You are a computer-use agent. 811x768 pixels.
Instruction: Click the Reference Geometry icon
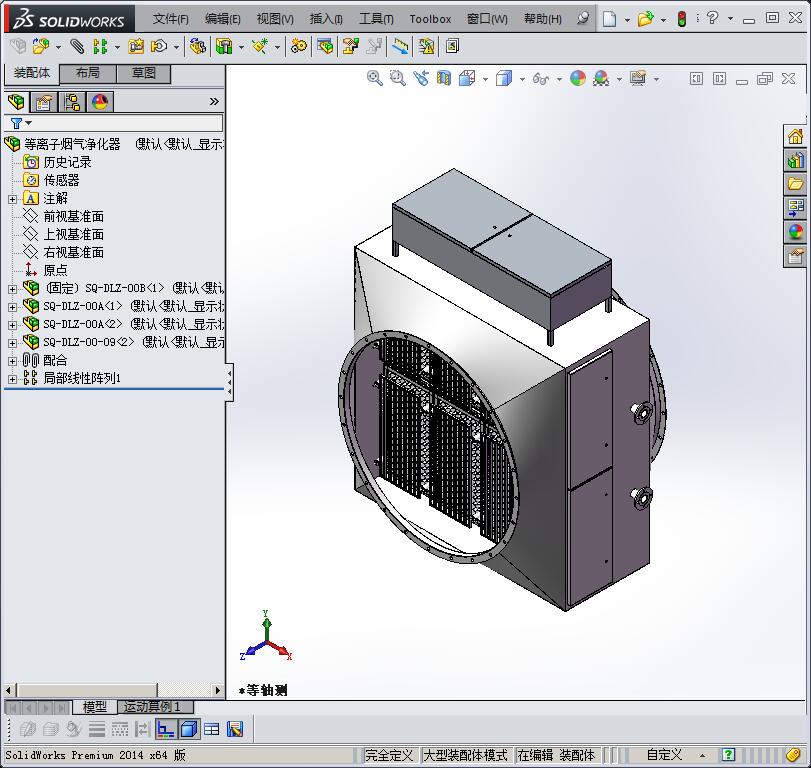(x=260, y=47)
